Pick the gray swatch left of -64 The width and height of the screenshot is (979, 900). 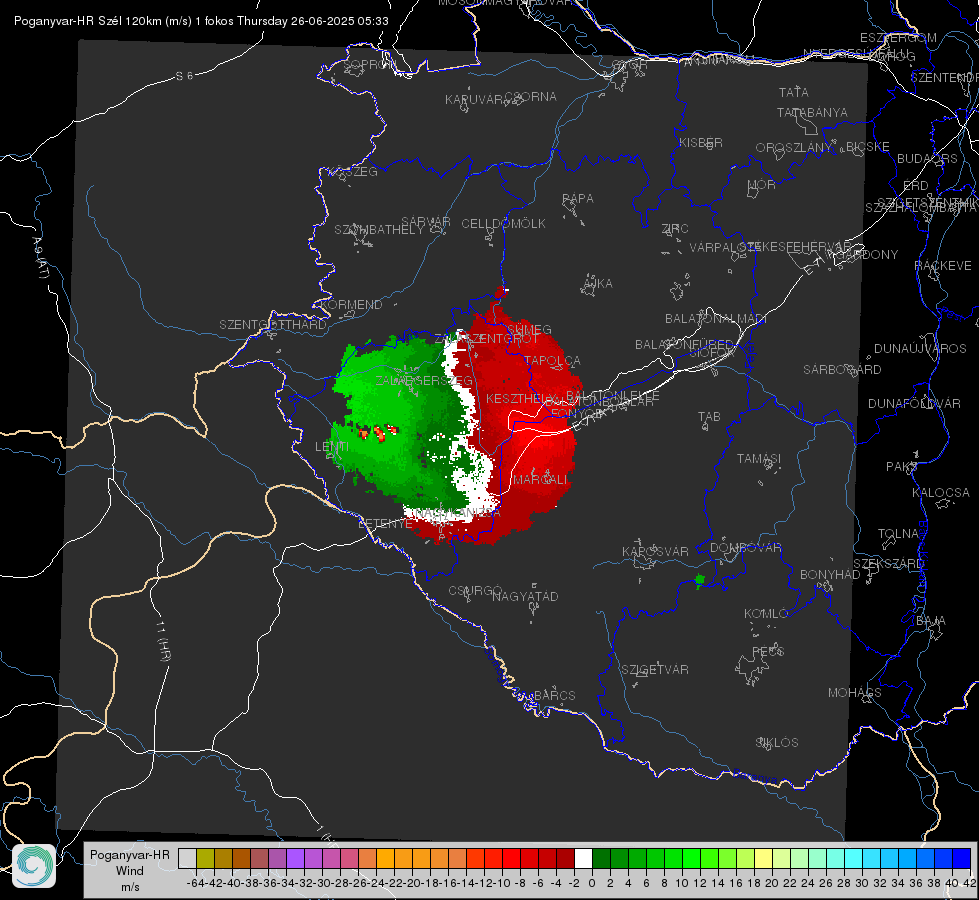coord(187,858)
